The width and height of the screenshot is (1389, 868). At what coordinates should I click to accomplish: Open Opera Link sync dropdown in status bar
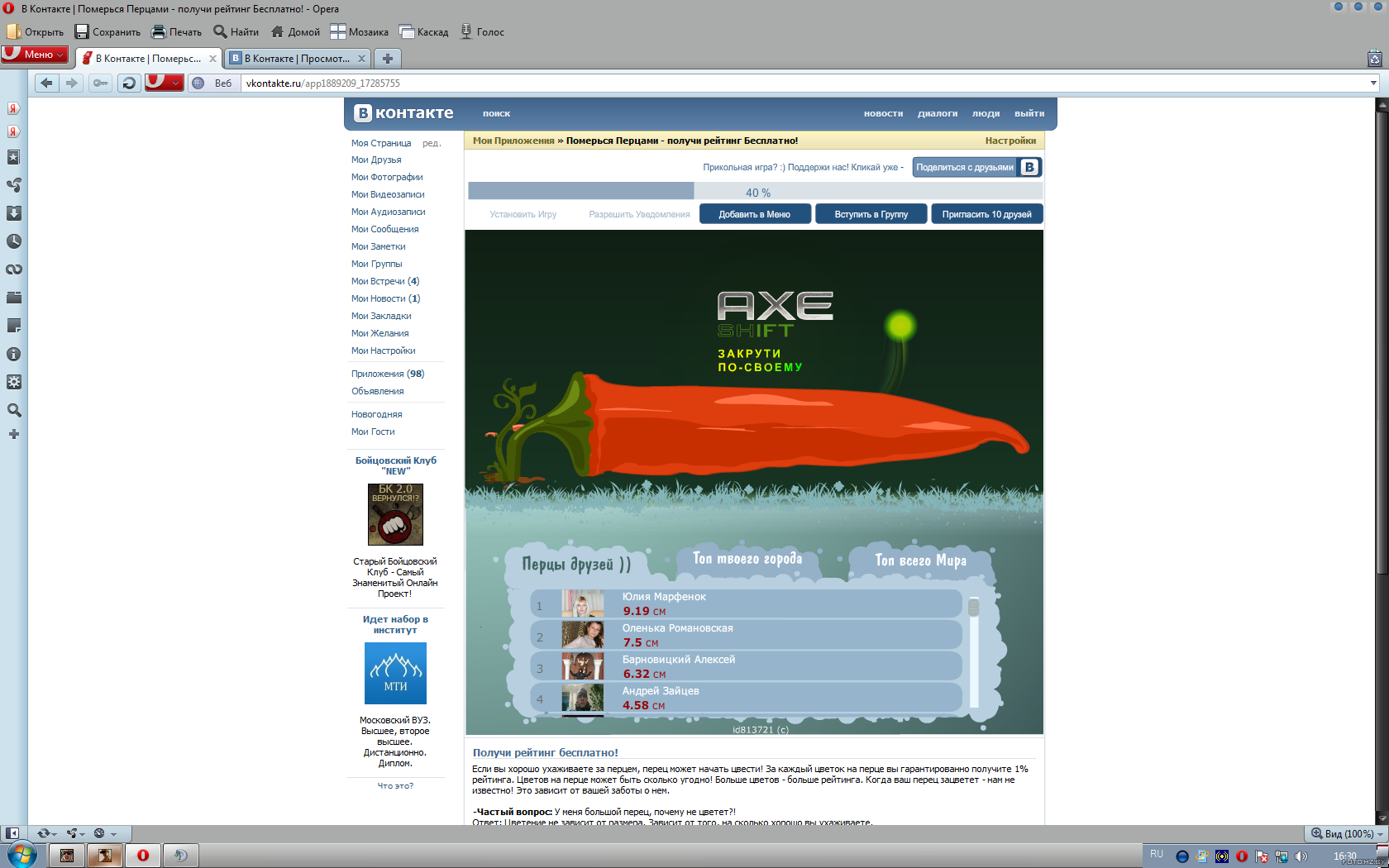[48, 833]
